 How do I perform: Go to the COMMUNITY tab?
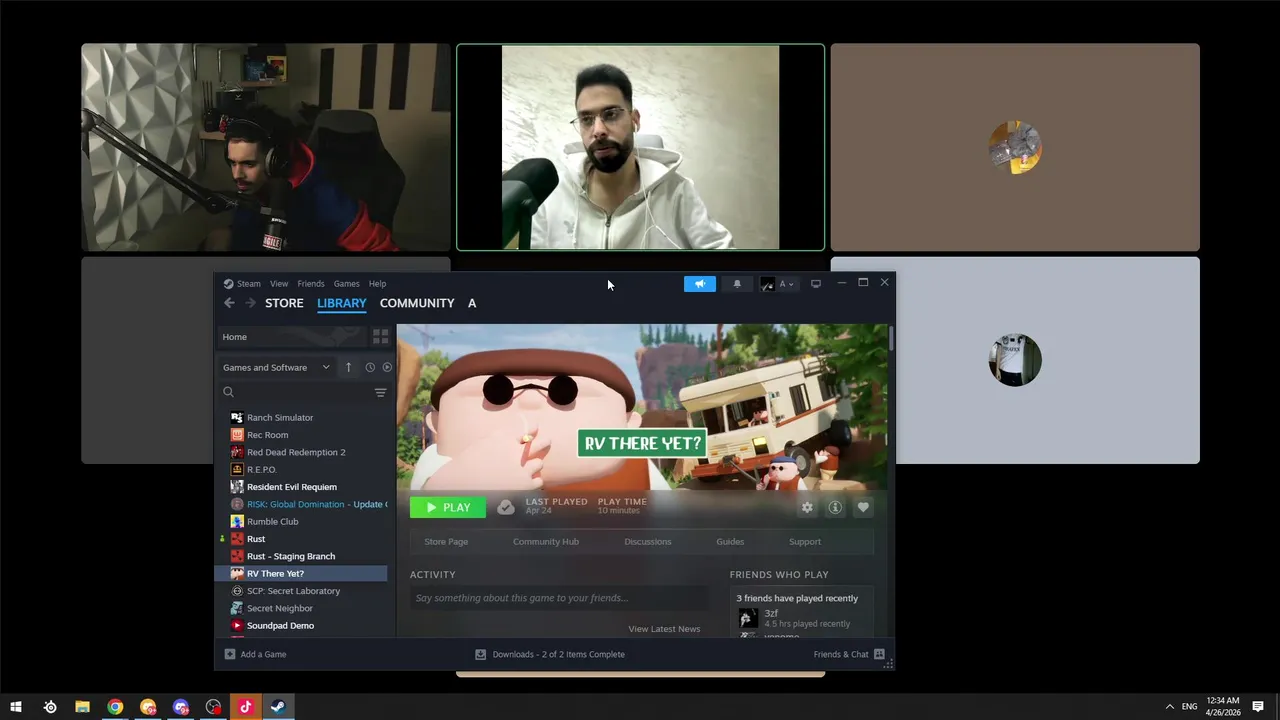tap(417, 303)
